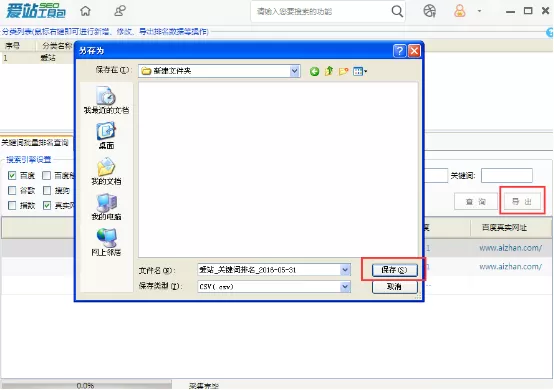
Task: Focus the 关键词 keyword input field
Action: click(x=507, y=176)
